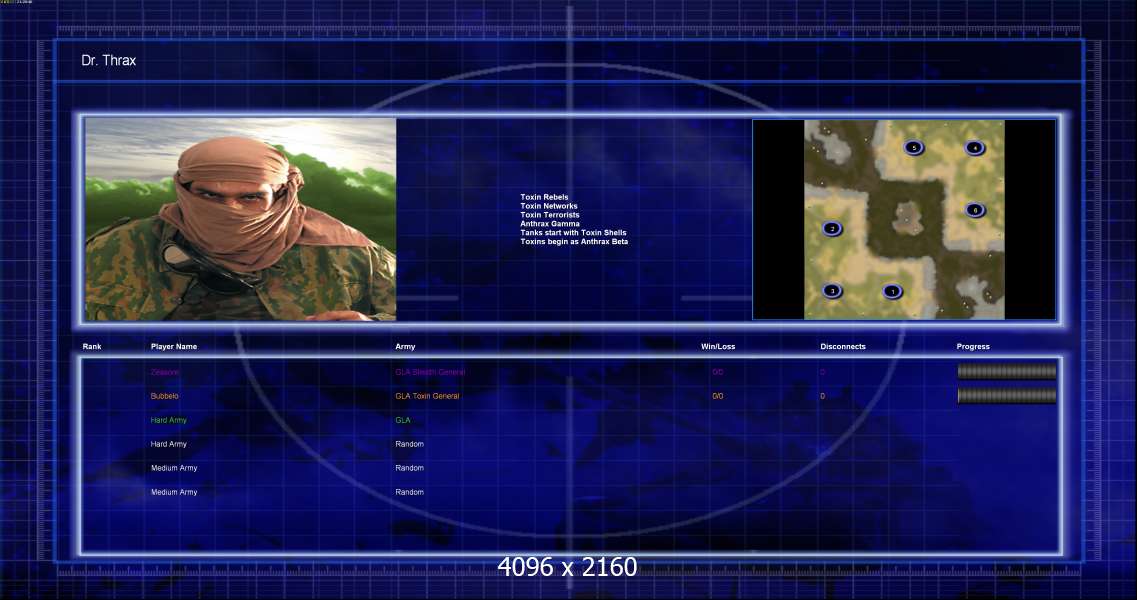Select start position marker 6 on the map
Screen dimensions: 1137x600
click(x=975, y=210)
